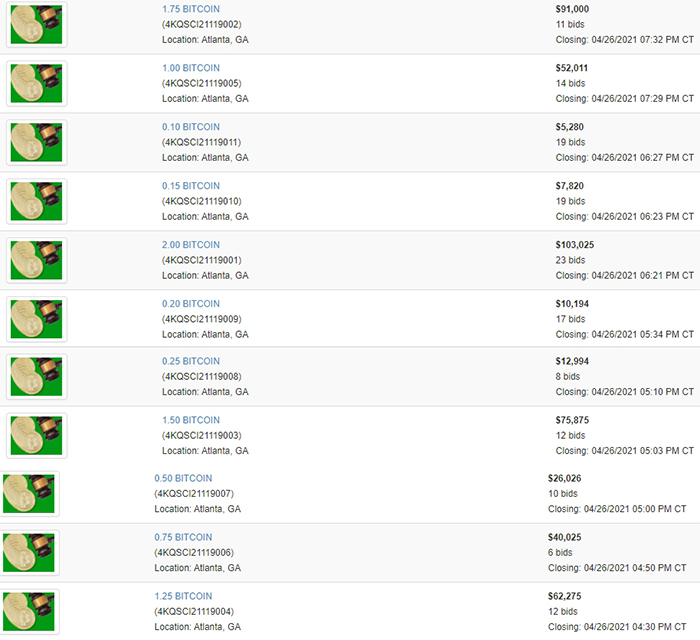Open the 2.00 BITCOIN gavel thumbnail
This screenshot has width=700, height=640.
pos(37,260)
